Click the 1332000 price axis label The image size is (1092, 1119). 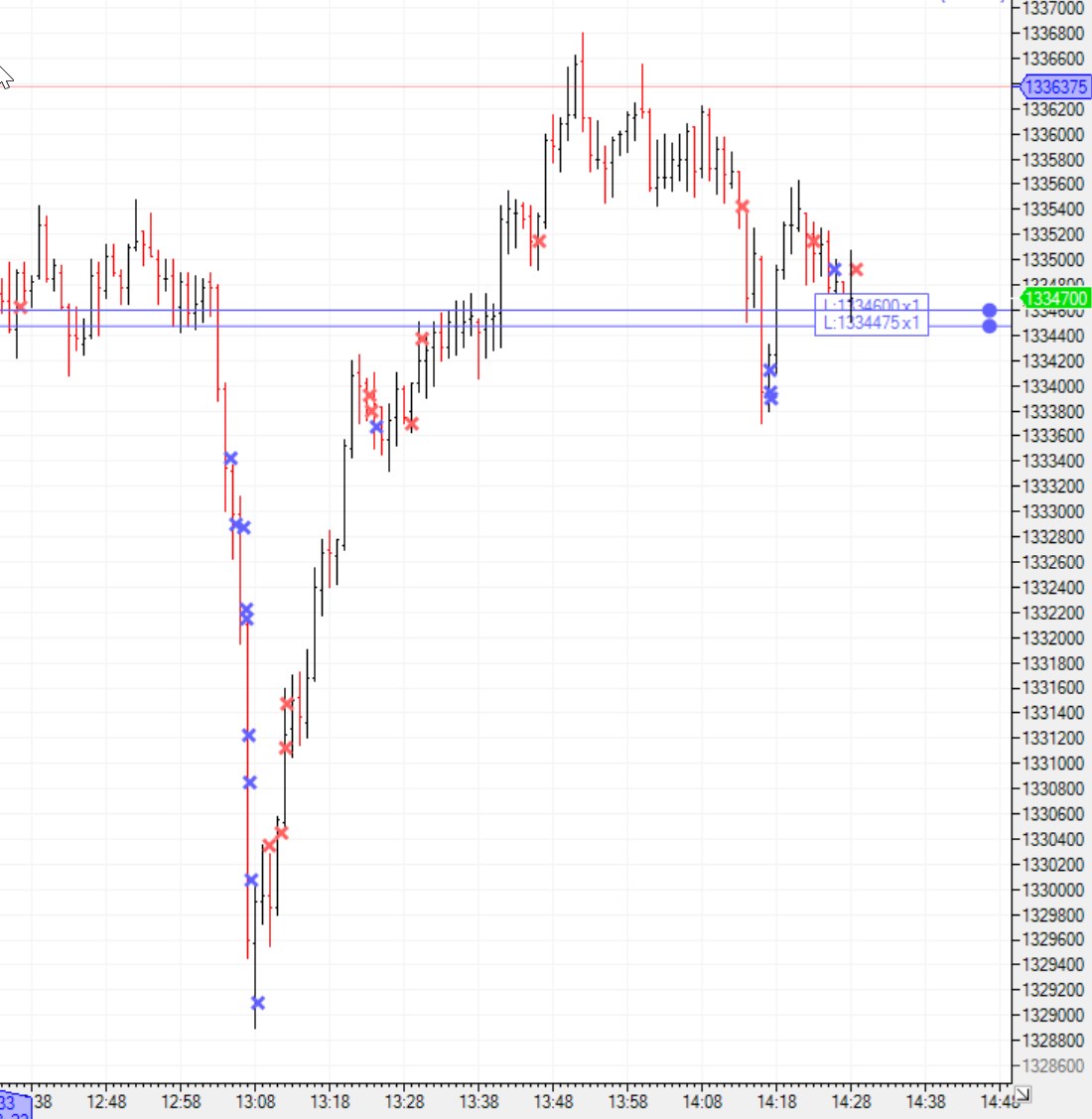[x=1052, y=638]
